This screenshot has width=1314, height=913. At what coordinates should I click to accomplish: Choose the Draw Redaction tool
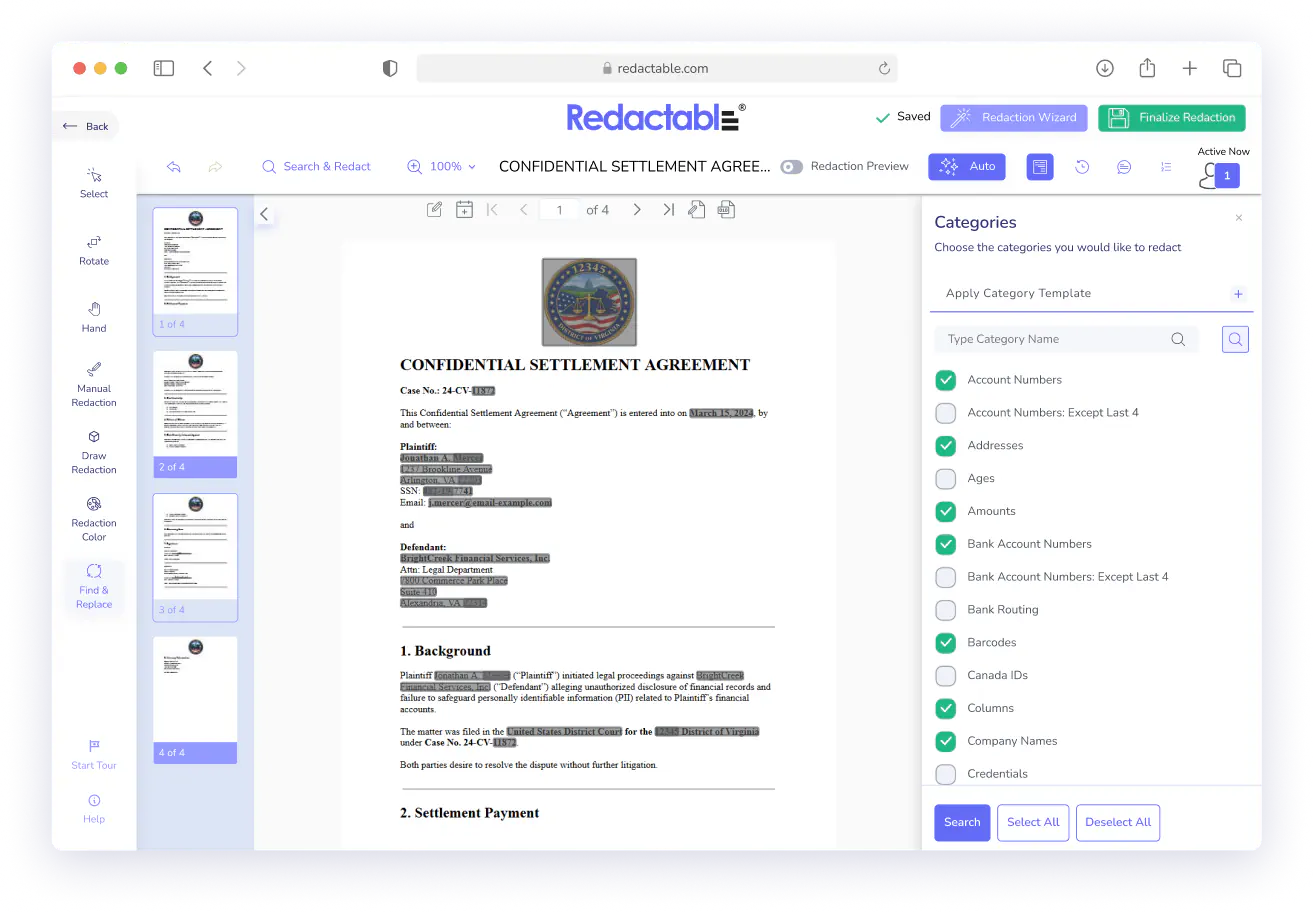pos(94,452)
